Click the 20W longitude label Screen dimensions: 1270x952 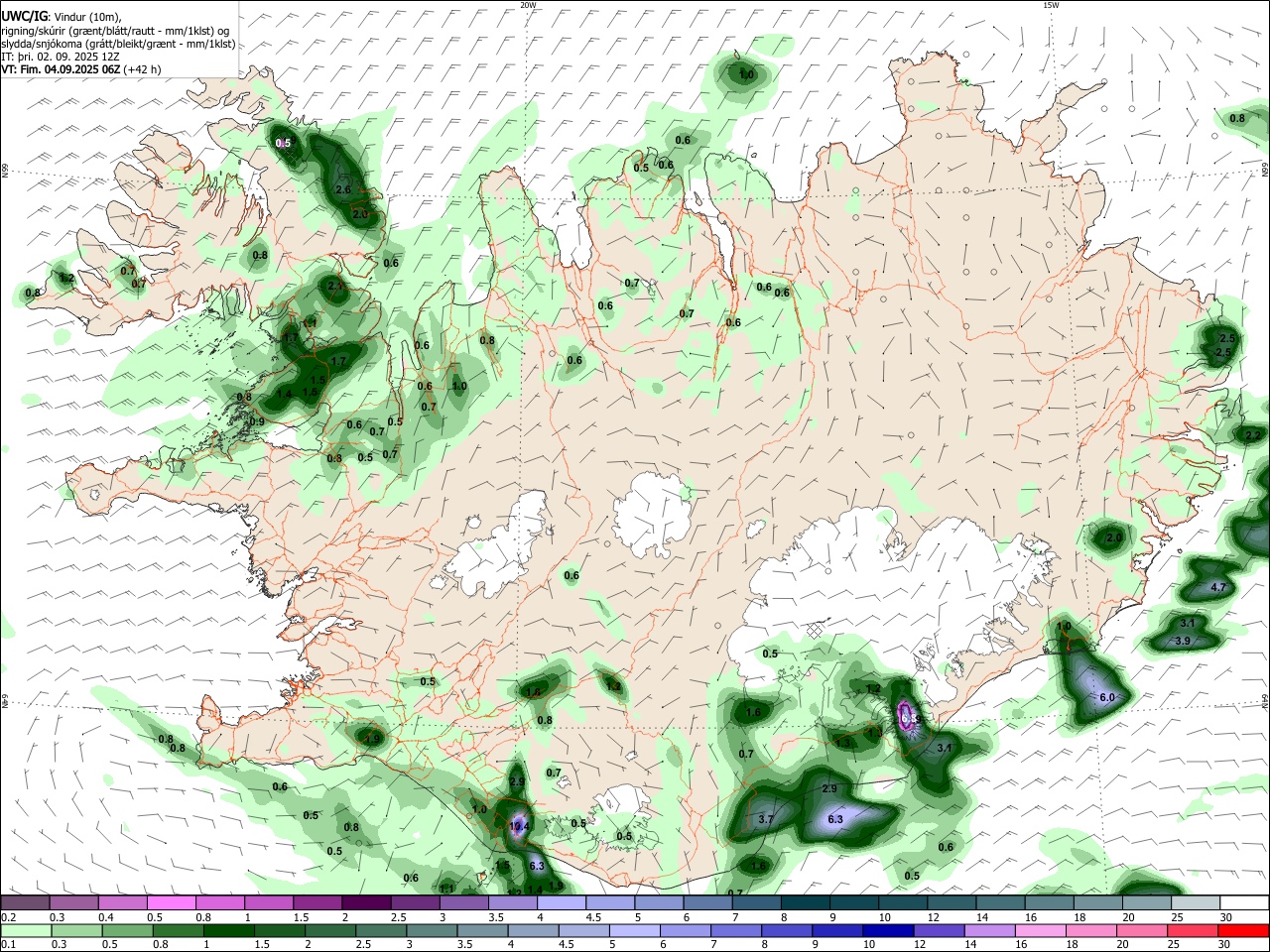(529, 5)
